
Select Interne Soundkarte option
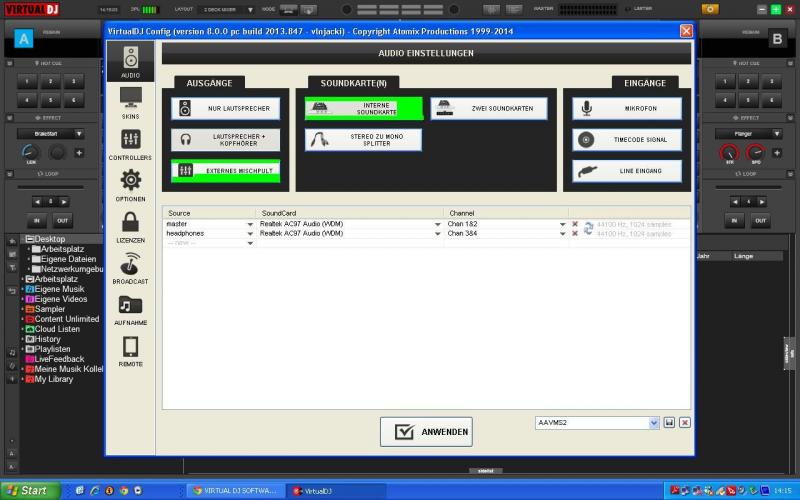[x=364, y=109]
